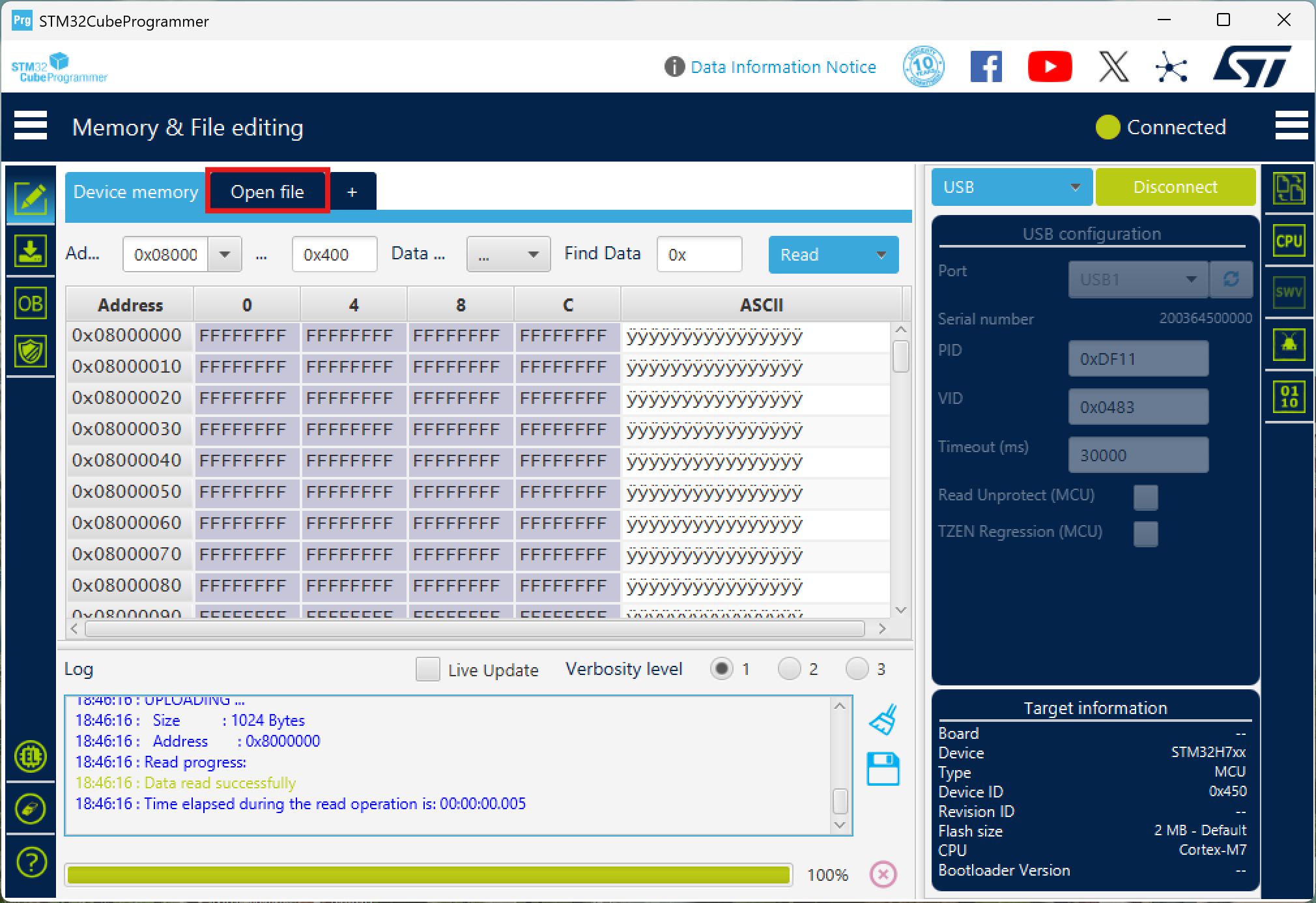
Task: Open the ST YouTube channel icon
Action: 1050,66
